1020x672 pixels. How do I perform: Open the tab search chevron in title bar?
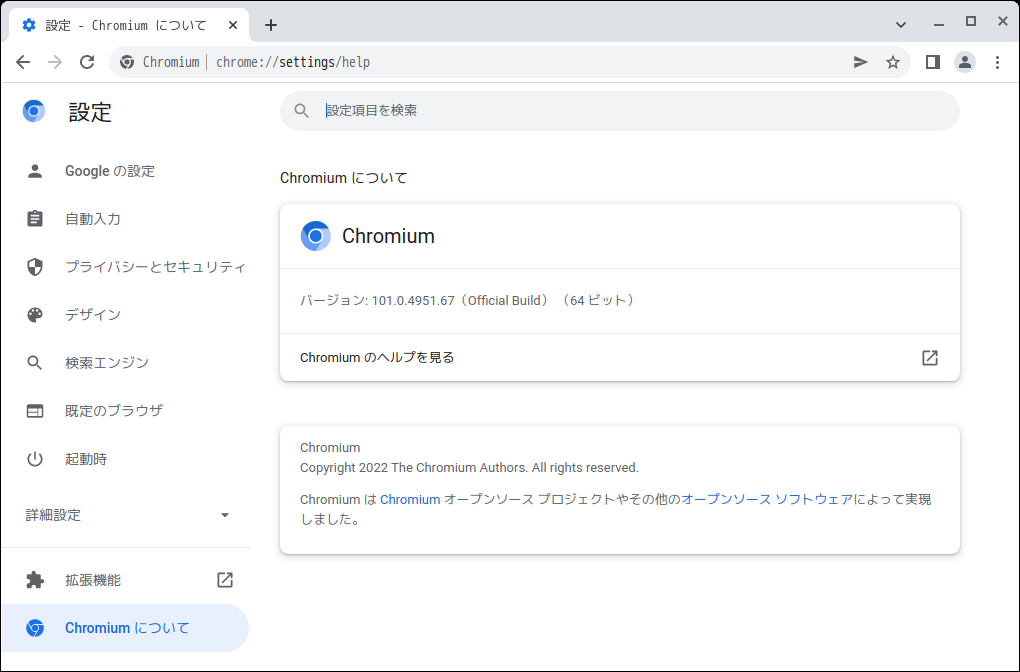(x=901, y=25)
